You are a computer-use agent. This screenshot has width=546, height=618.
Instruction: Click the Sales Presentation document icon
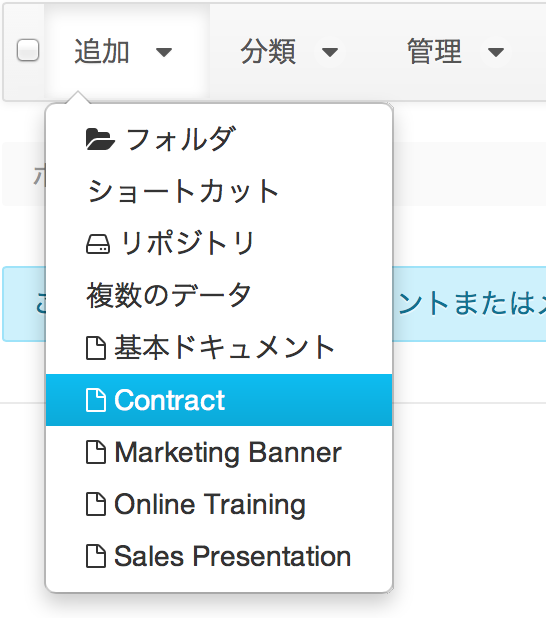pyautogui.click(x=96, y=556)
